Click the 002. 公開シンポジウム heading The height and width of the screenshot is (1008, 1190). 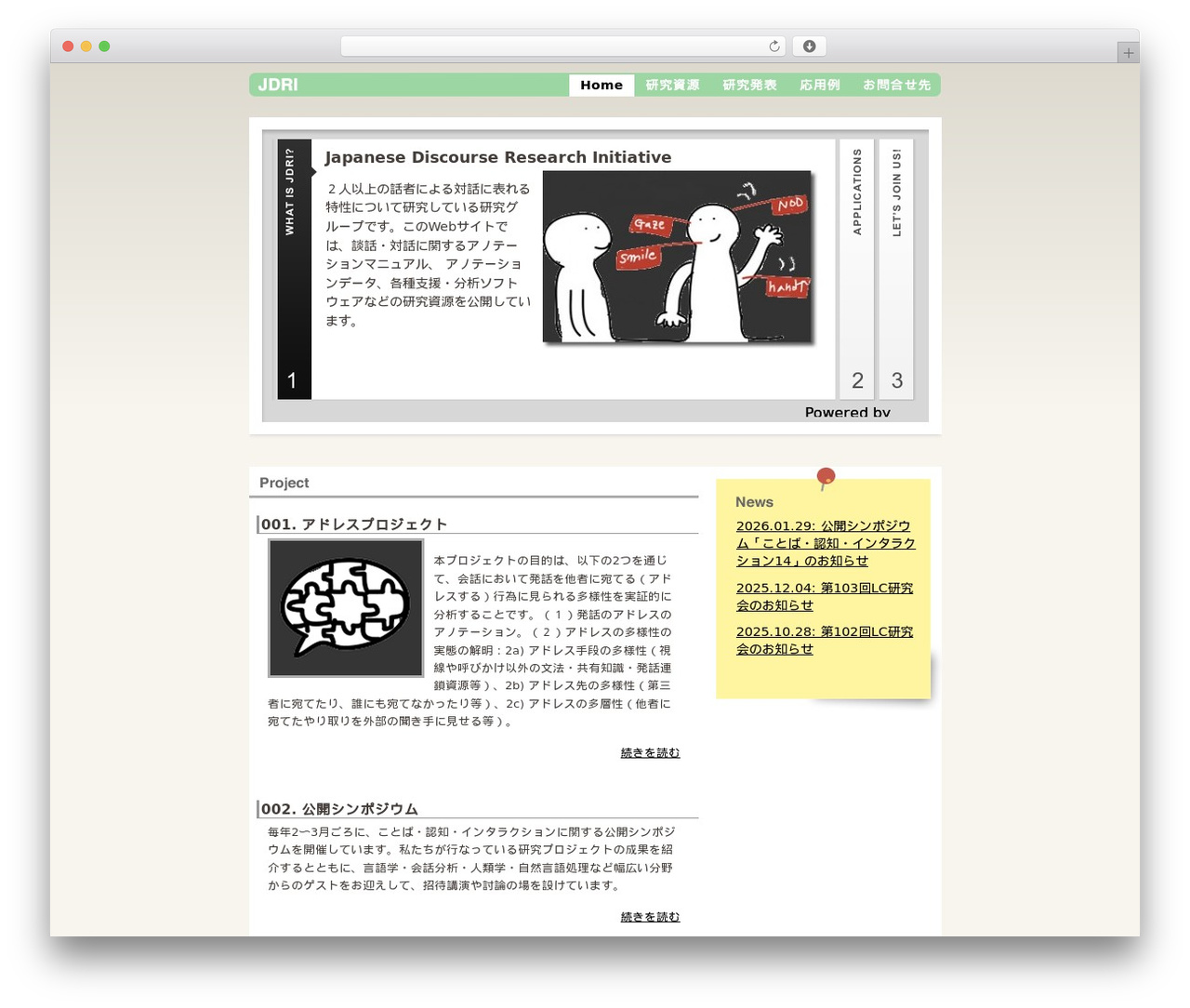pos(339,809)
